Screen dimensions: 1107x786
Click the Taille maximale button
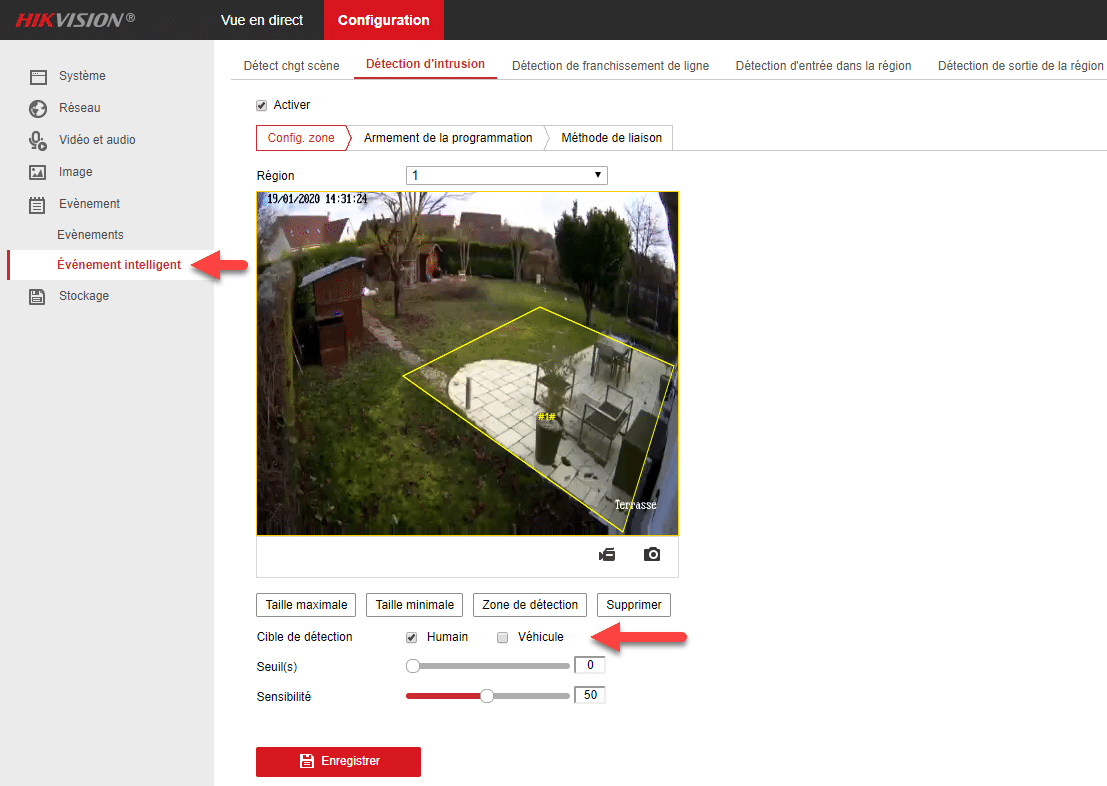(306, 605)
